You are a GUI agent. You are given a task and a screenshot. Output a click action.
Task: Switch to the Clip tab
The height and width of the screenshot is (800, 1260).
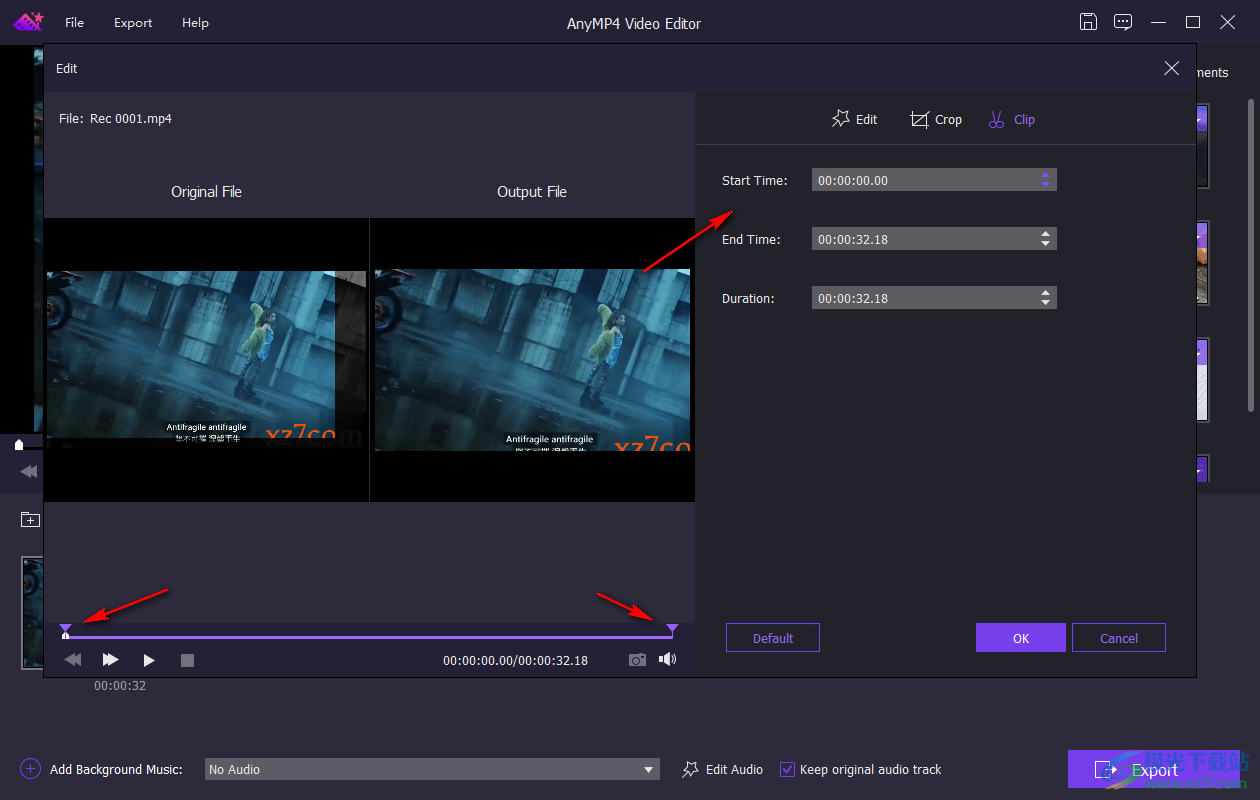coord(1011,119)
